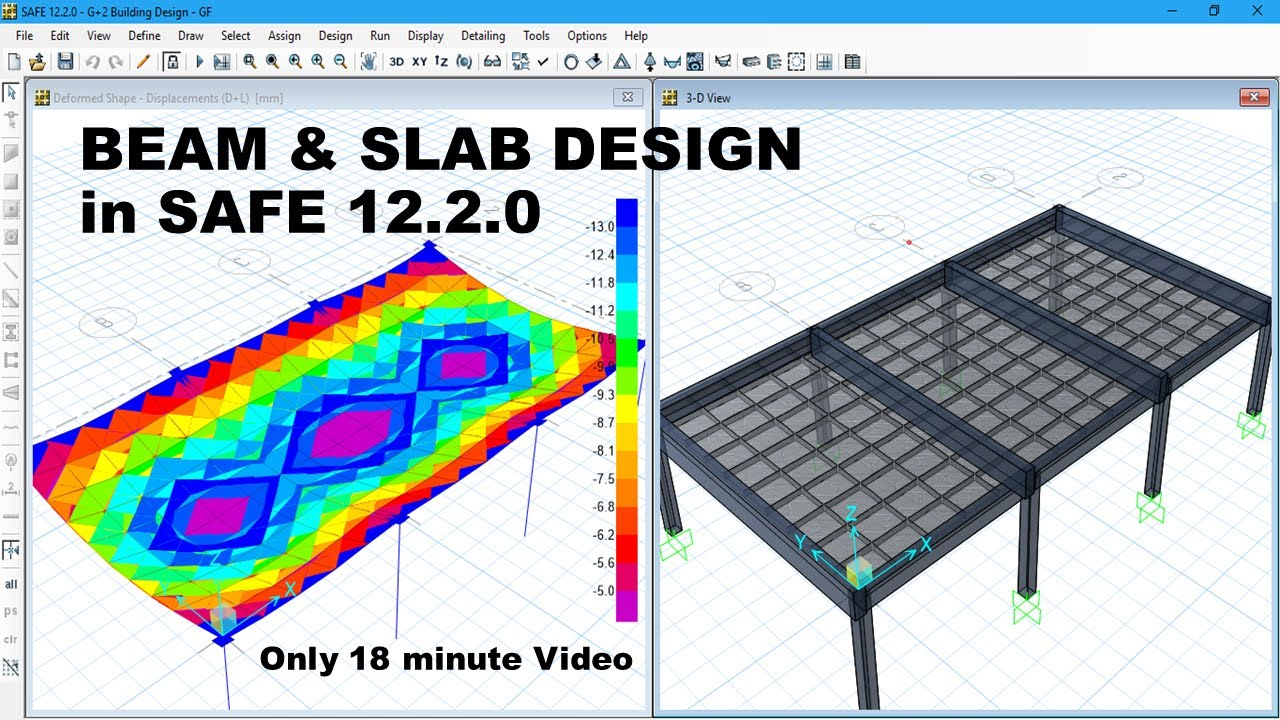Run the analysis with the play icon
Image resolution: width=1280 pixels, height=720 pixels.
[199, 62]
